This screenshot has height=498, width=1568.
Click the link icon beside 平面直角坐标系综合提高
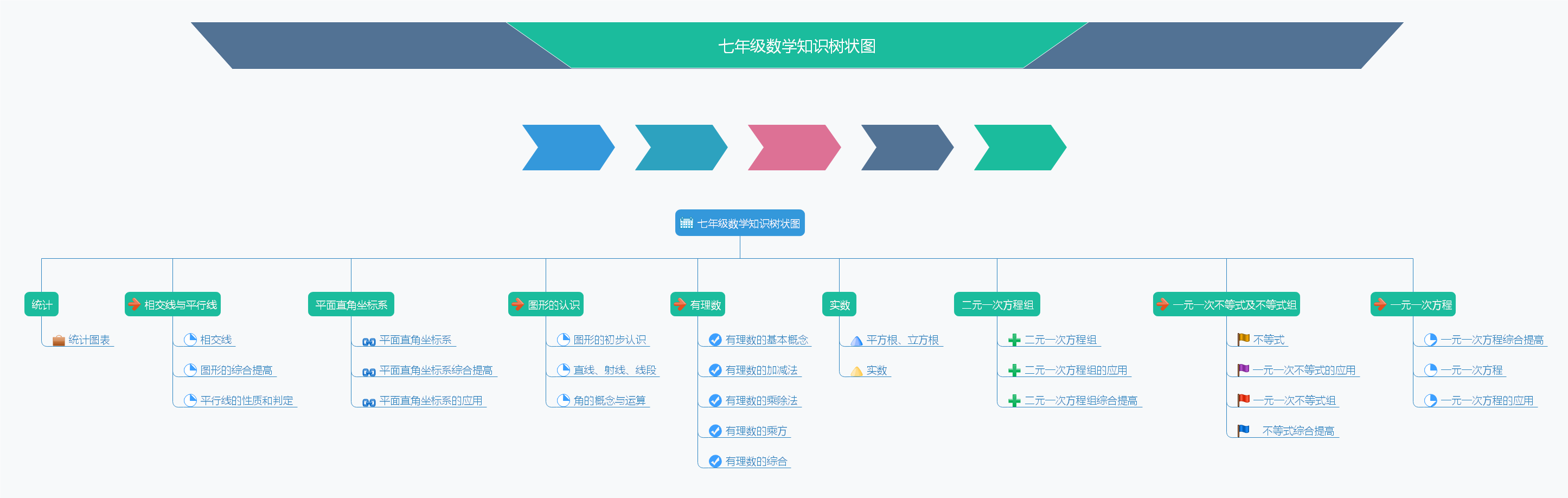coord(369,372)
